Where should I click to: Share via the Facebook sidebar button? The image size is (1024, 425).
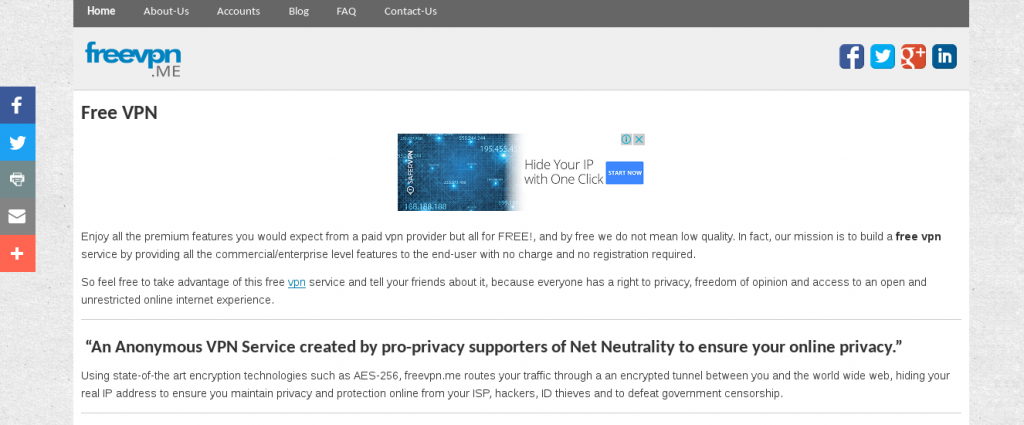17,105
